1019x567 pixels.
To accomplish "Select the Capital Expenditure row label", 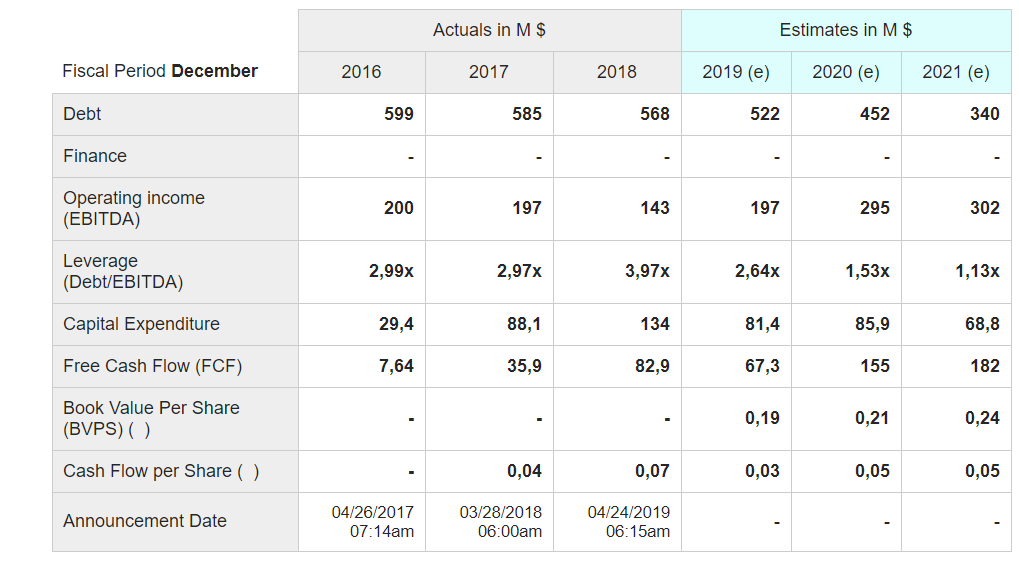I will click(141, 324).
